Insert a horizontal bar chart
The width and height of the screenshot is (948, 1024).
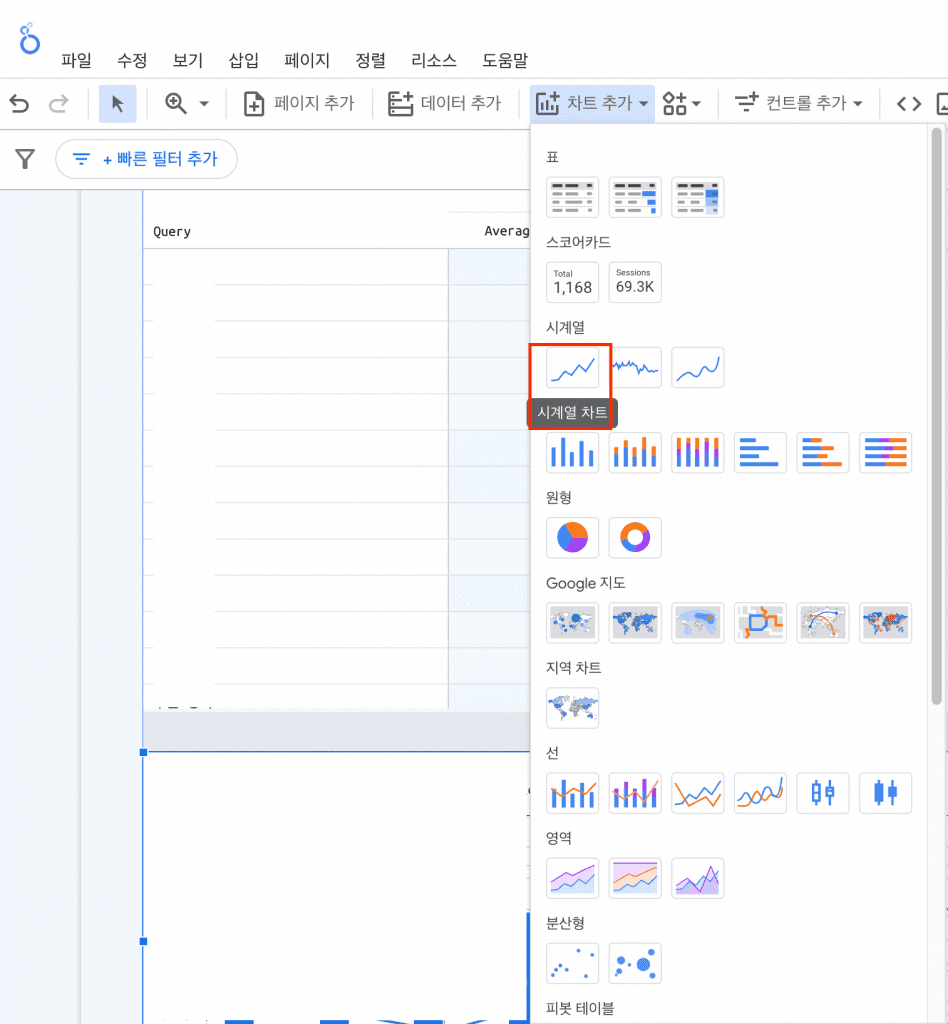coord(761,453)
